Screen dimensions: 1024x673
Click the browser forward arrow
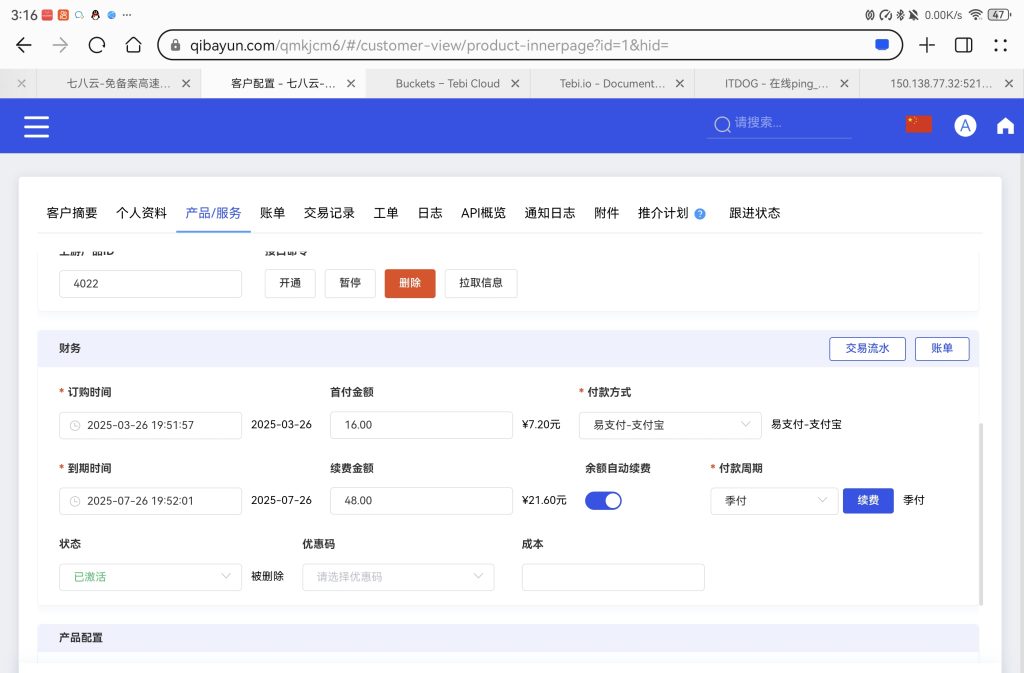pos(60,45)
